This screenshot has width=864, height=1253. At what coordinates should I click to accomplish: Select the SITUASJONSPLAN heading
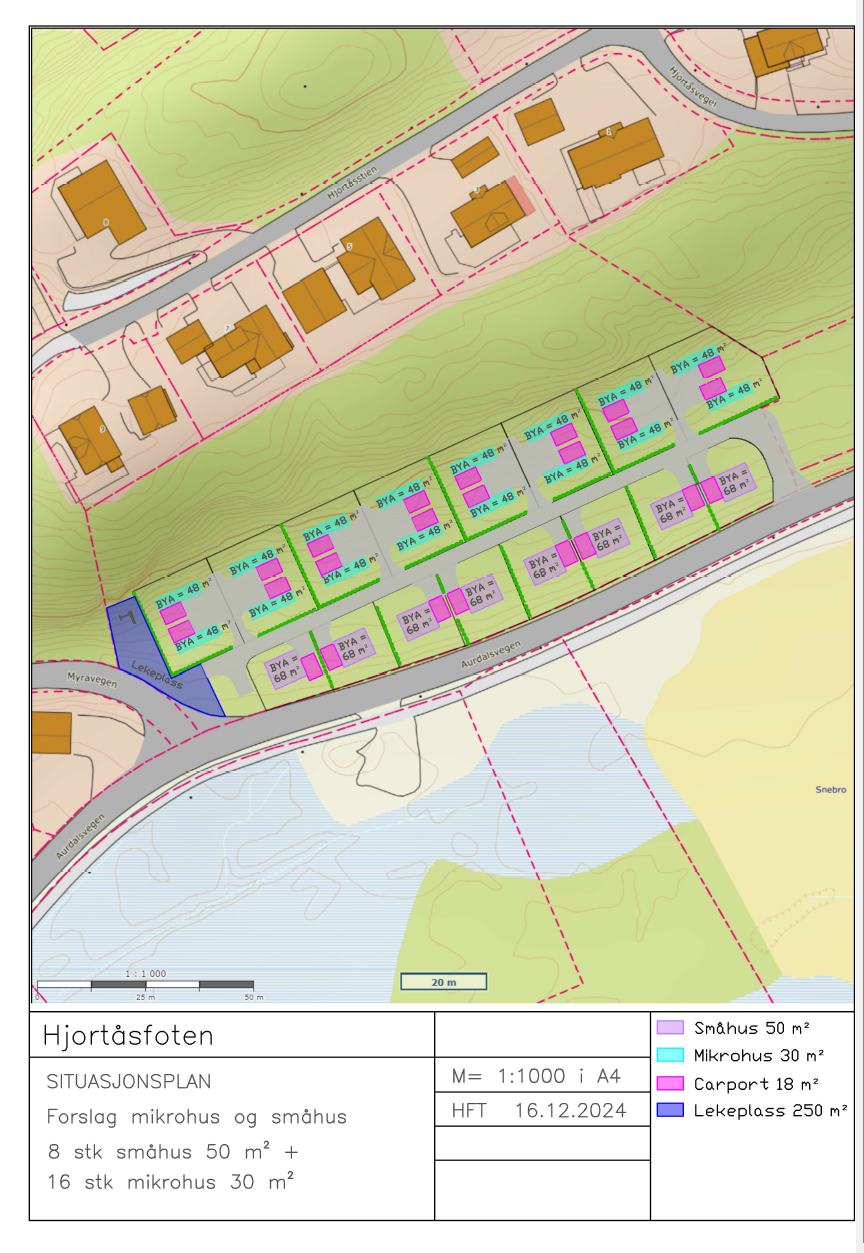click(x=129, y=1082)
